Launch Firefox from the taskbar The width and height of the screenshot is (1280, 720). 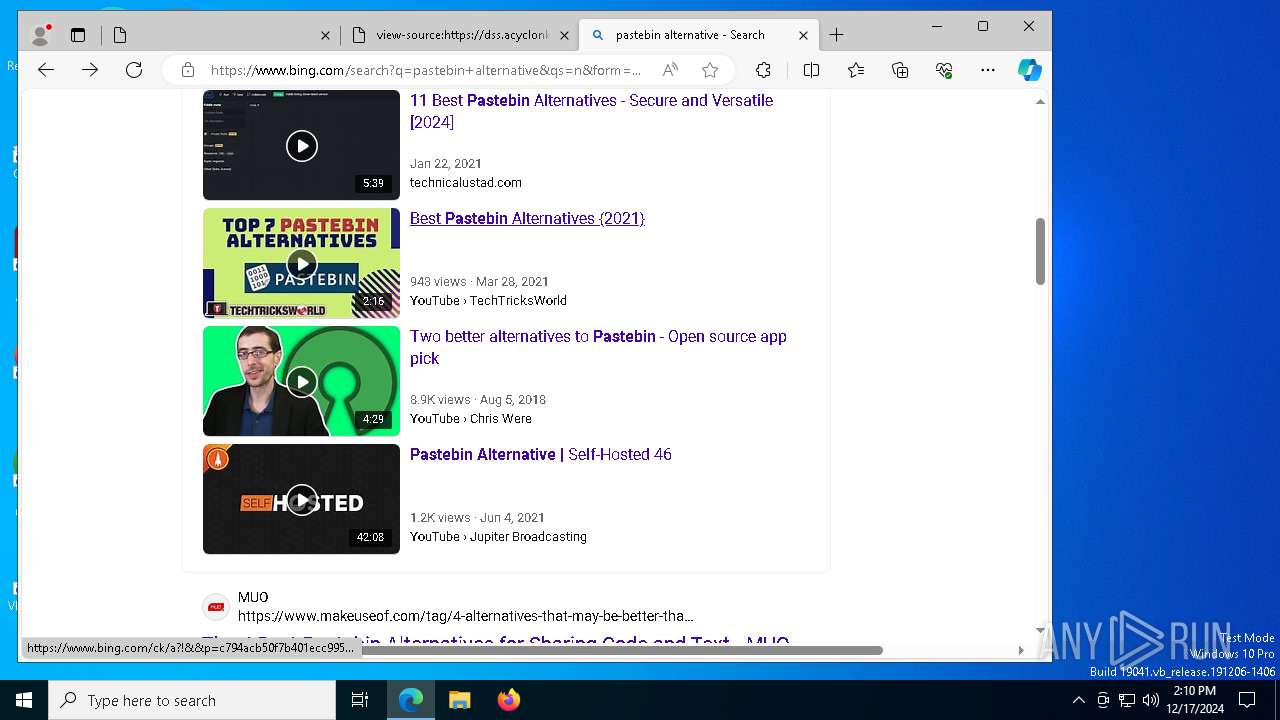tap(508, 700)
